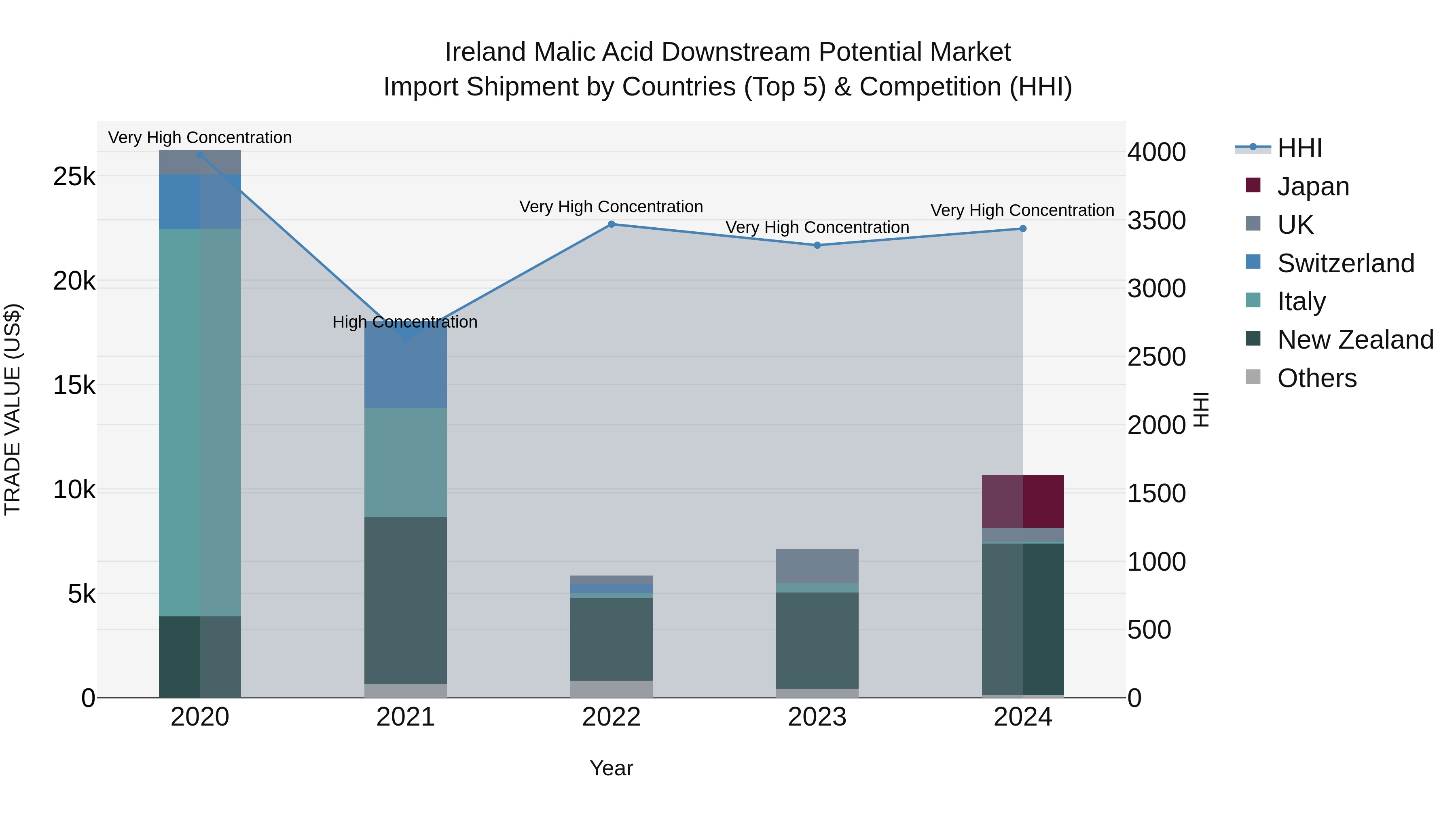The height and width of the screenshot is (819, 1456).
Task: Click the Switzerland segment of 2020 bar
Action: coord(200,202)
